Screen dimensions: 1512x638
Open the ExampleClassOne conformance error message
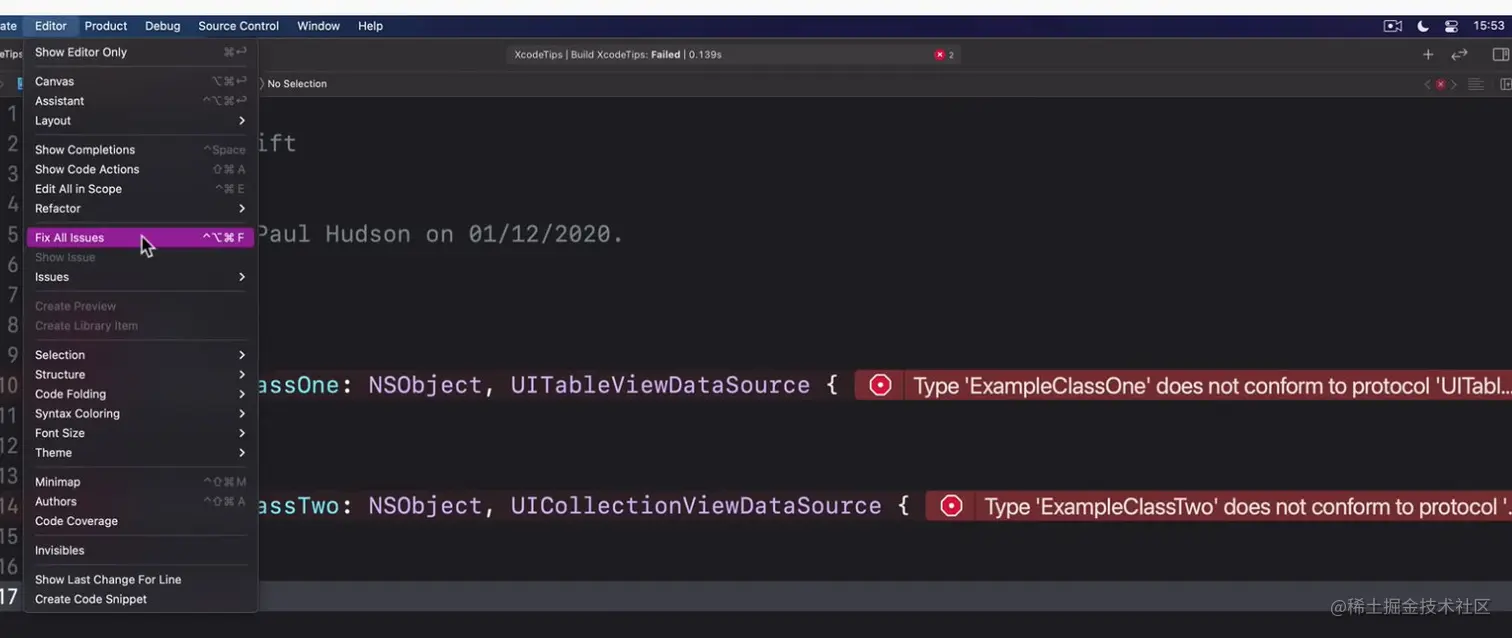pyautogui.click(x=1210, y=386)
